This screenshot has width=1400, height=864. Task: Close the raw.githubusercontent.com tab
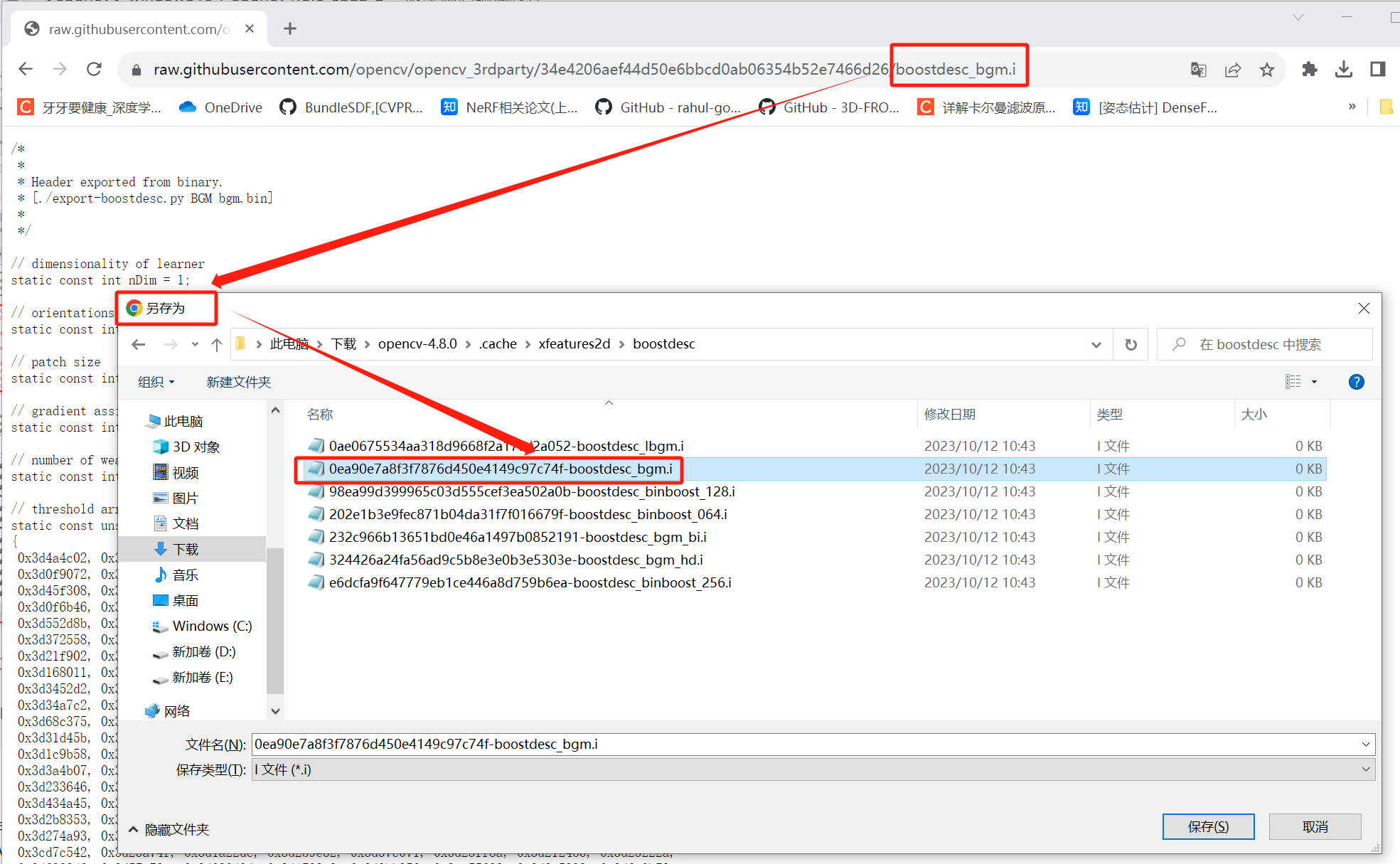click(250, 28)
